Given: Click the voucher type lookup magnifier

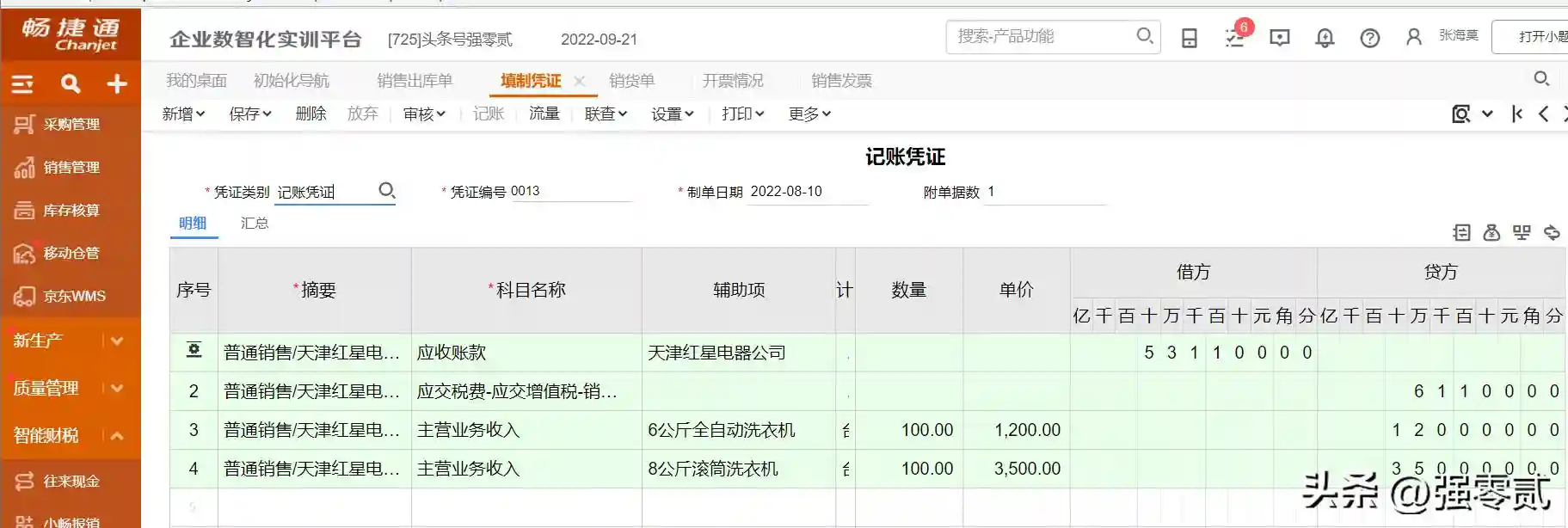Looking at the screenshot, I should coord(387,191).
